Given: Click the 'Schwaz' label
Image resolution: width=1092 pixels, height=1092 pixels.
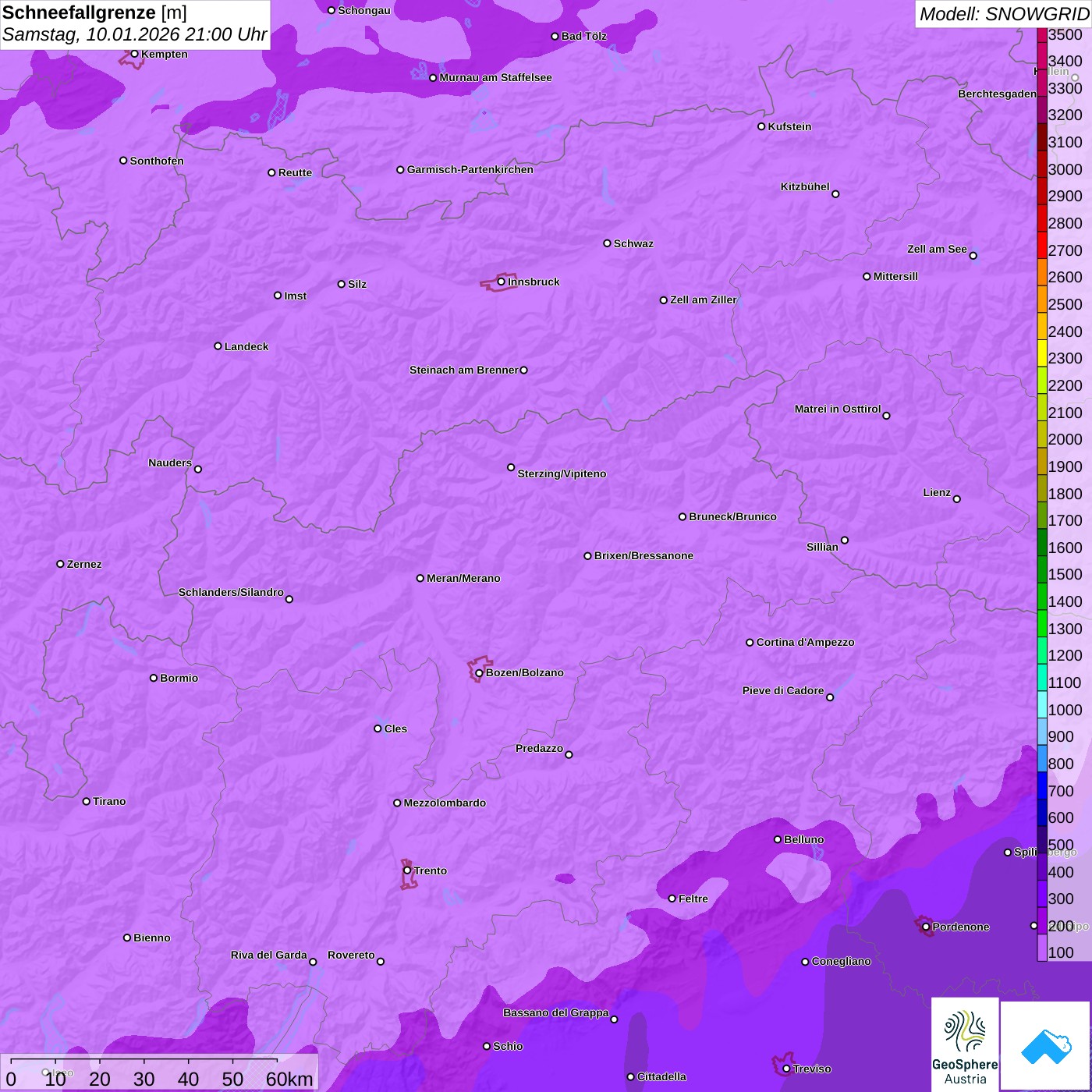Looking at the screenshot, I should tap(633, 243).
